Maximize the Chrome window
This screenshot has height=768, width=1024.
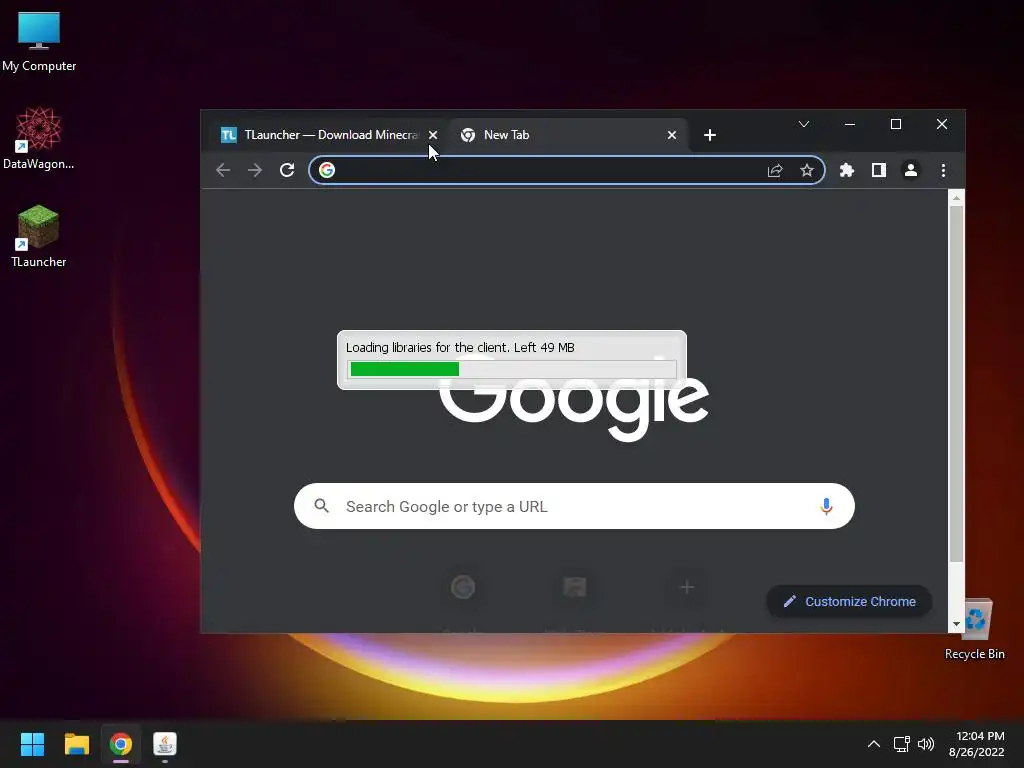(x=896, y=124)
